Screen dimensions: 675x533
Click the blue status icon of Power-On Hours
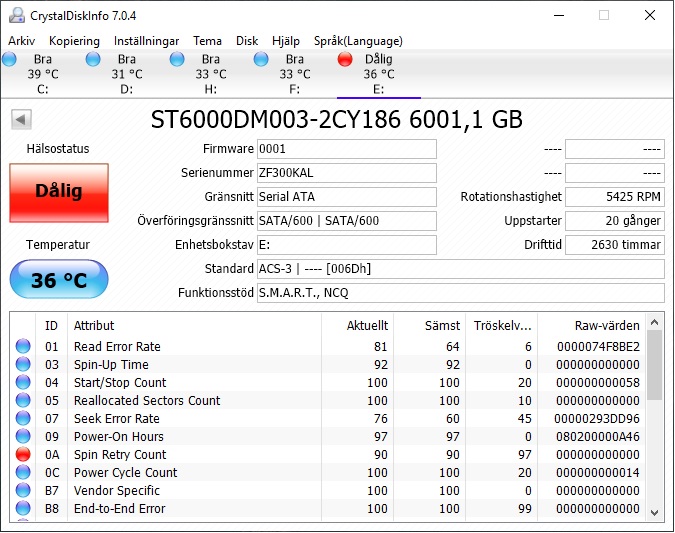(23, 437)
